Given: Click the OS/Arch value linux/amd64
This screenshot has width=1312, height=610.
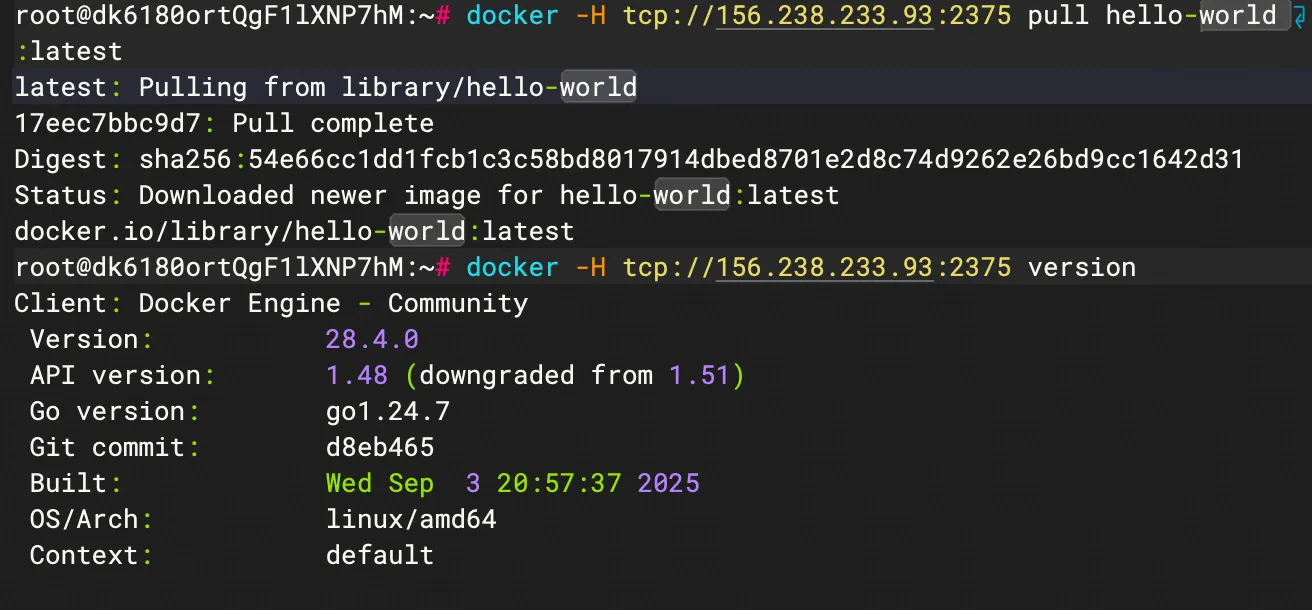Looking at the screenshot, I should (411, 520).
